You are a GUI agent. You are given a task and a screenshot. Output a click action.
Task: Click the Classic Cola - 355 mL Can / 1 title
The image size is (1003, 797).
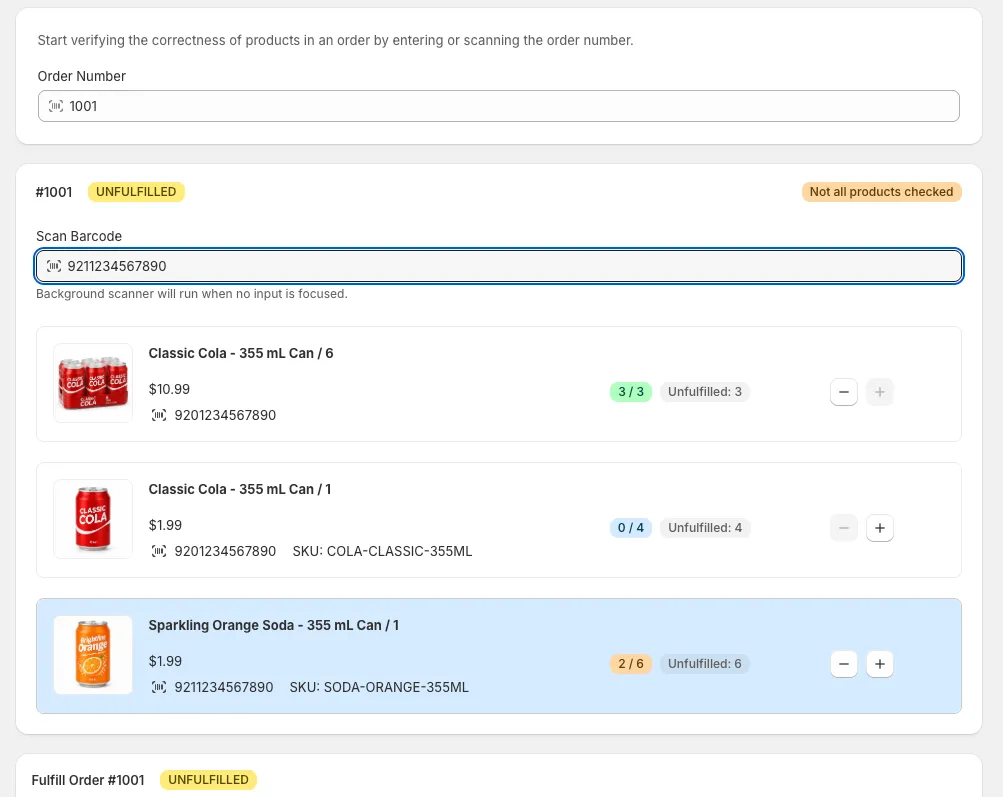click(x=240, y=489)
